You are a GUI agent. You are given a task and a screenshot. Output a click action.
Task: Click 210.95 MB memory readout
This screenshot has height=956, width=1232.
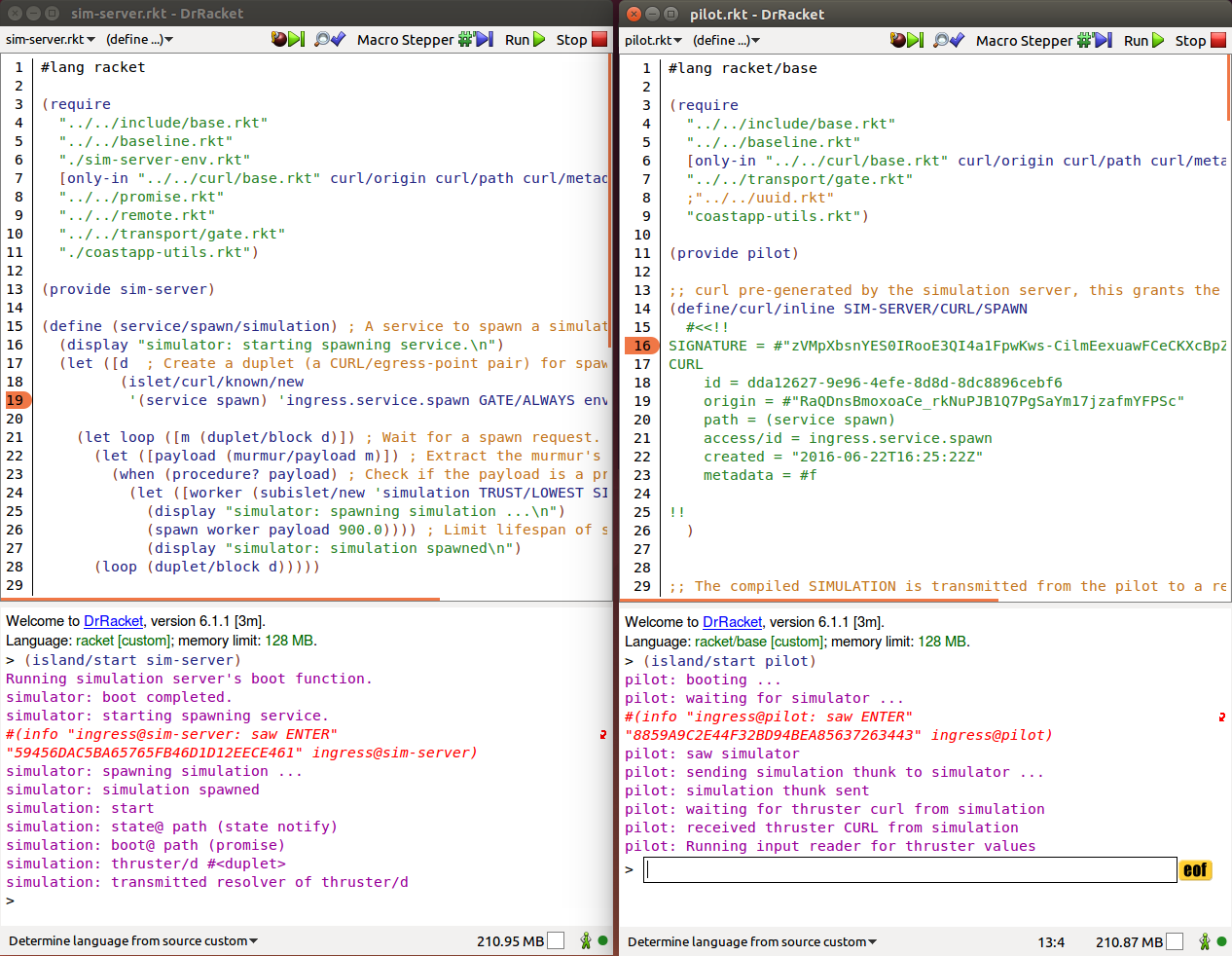pos(510,940)
